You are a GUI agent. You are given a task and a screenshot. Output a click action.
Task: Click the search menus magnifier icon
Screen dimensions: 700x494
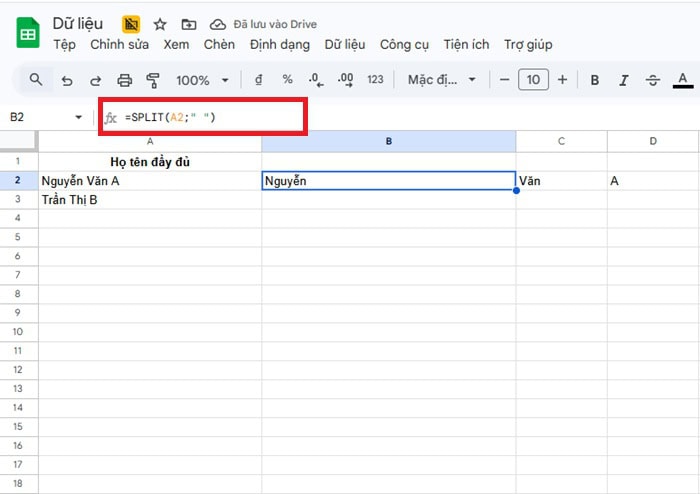click(36, 80)
